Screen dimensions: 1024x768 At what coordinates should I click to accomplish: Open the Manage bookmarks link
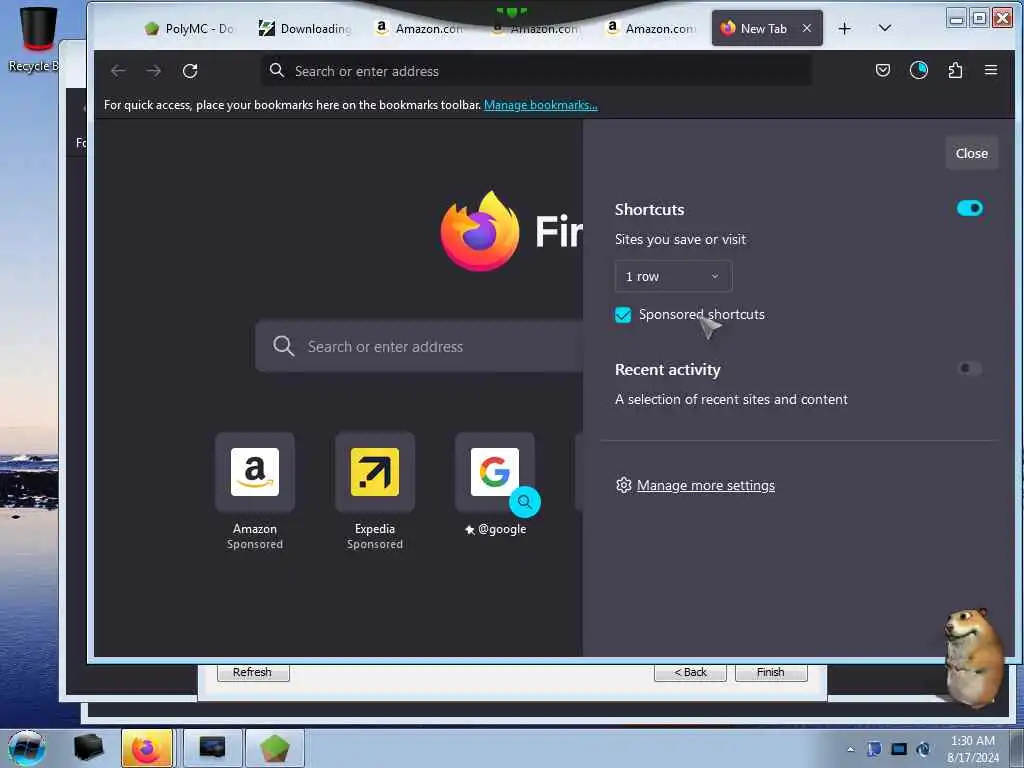pos(541,105)
